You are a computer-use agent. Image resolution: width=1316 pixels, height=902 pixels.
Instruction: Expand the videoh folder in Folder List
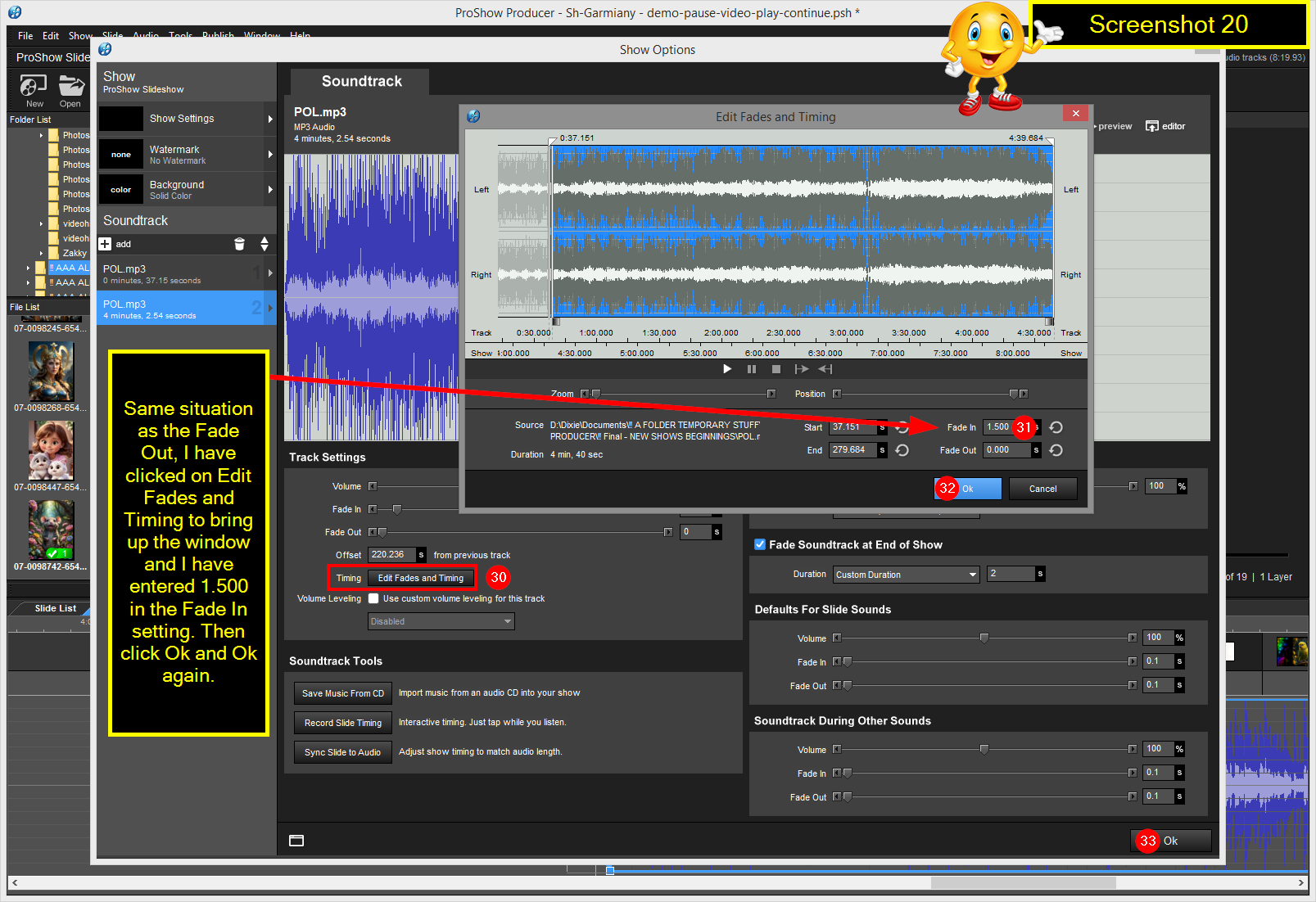41,223
